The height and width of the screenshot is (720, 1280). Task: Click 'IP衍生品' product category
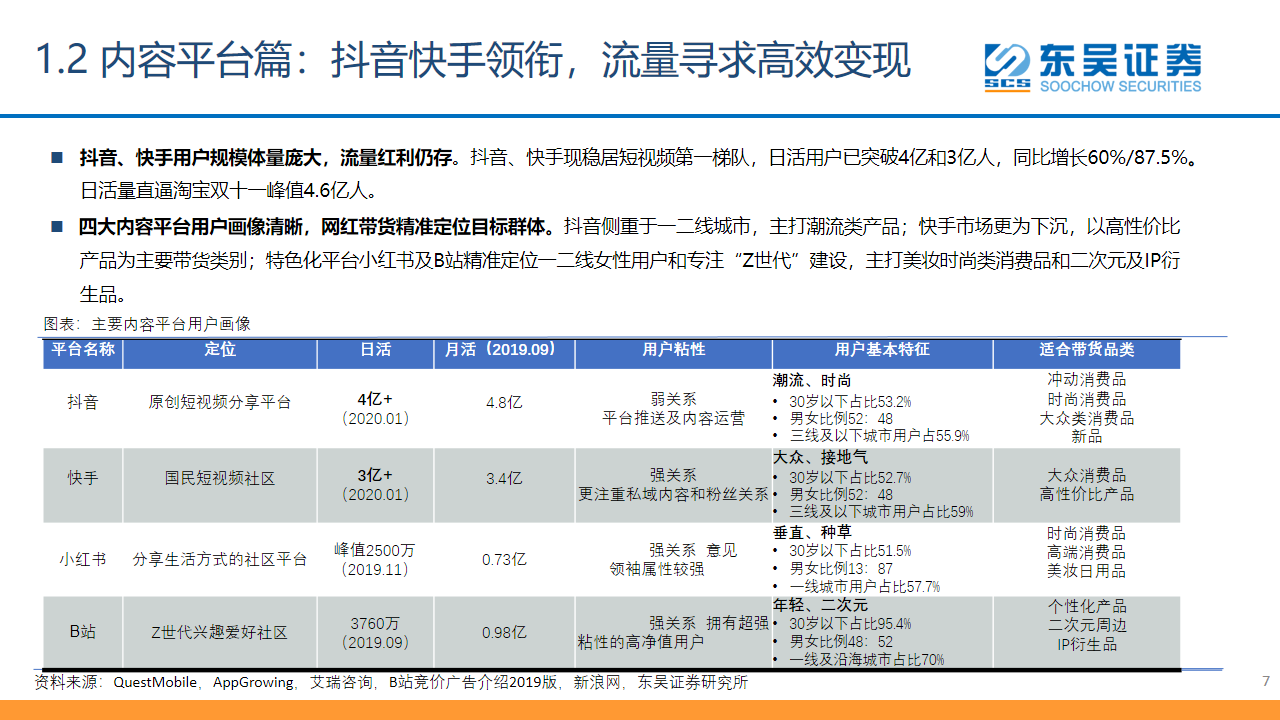click(x=1087, y=644)
